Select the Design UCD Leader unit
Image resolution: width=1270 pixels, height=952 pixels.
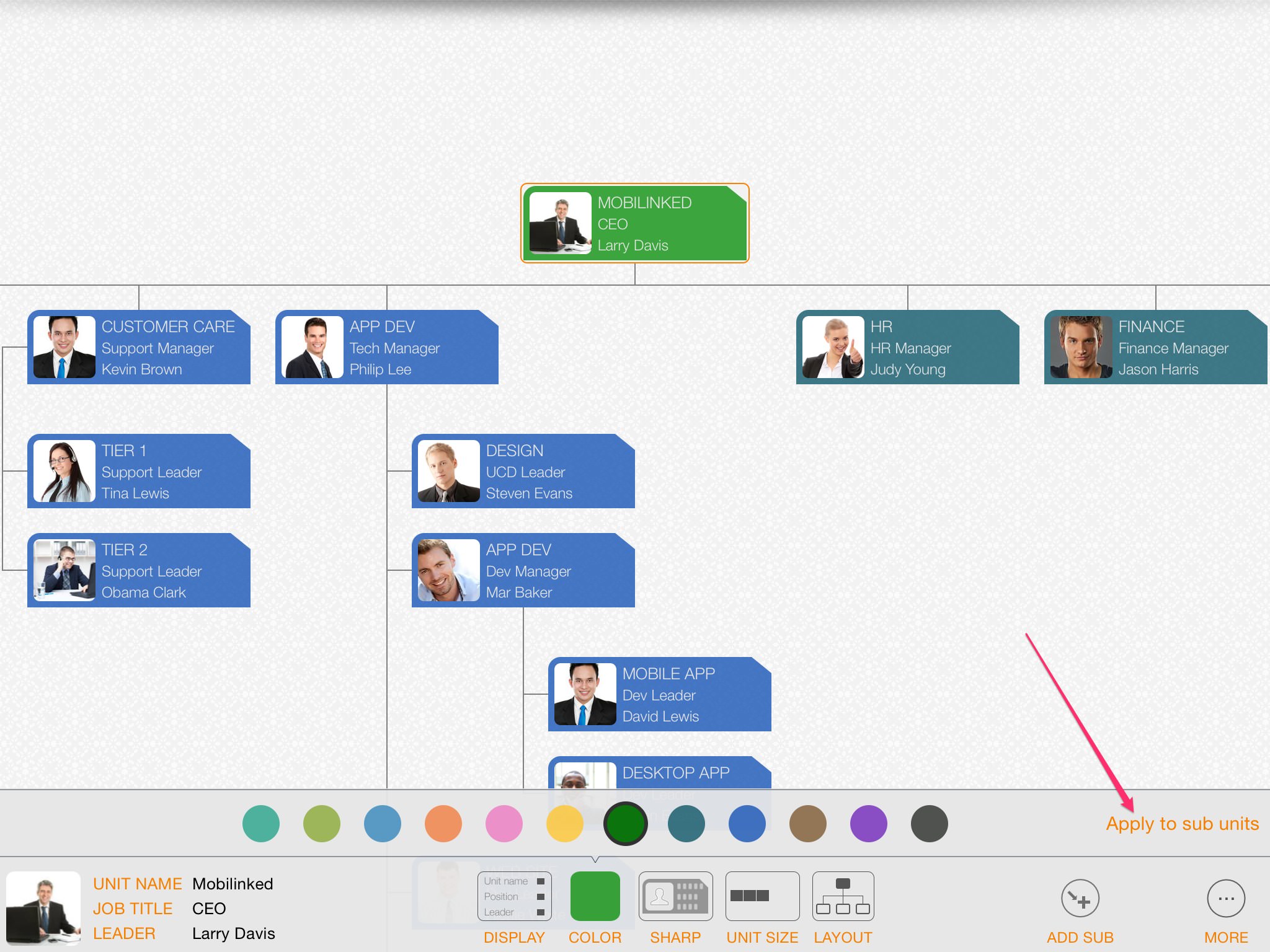click(x=523, y=471)
